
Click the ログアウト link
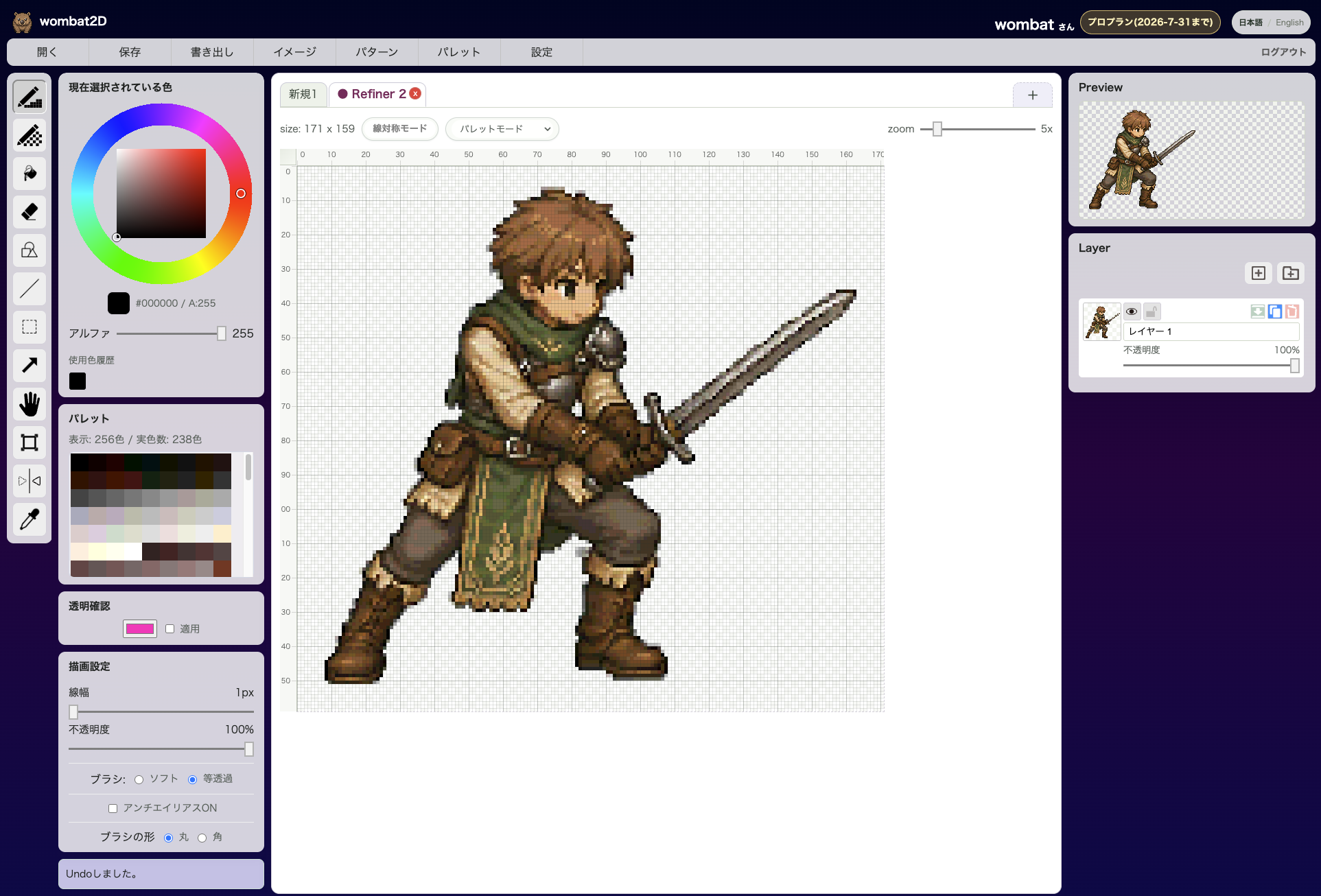click(x=1283, y=52)
